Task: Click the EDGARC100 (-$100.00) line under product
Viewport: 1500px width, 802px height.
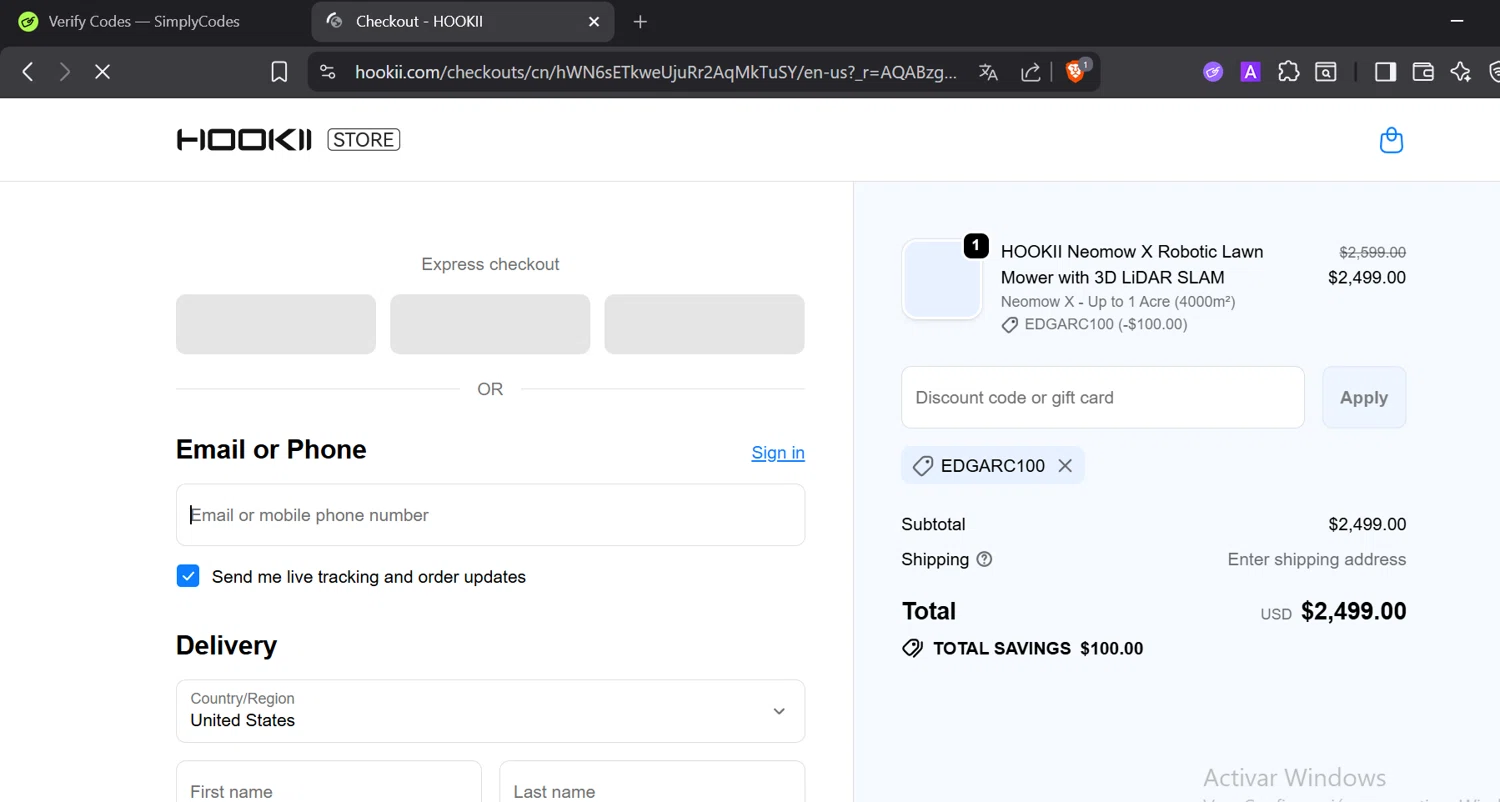Action: [x=1095, y=324]
